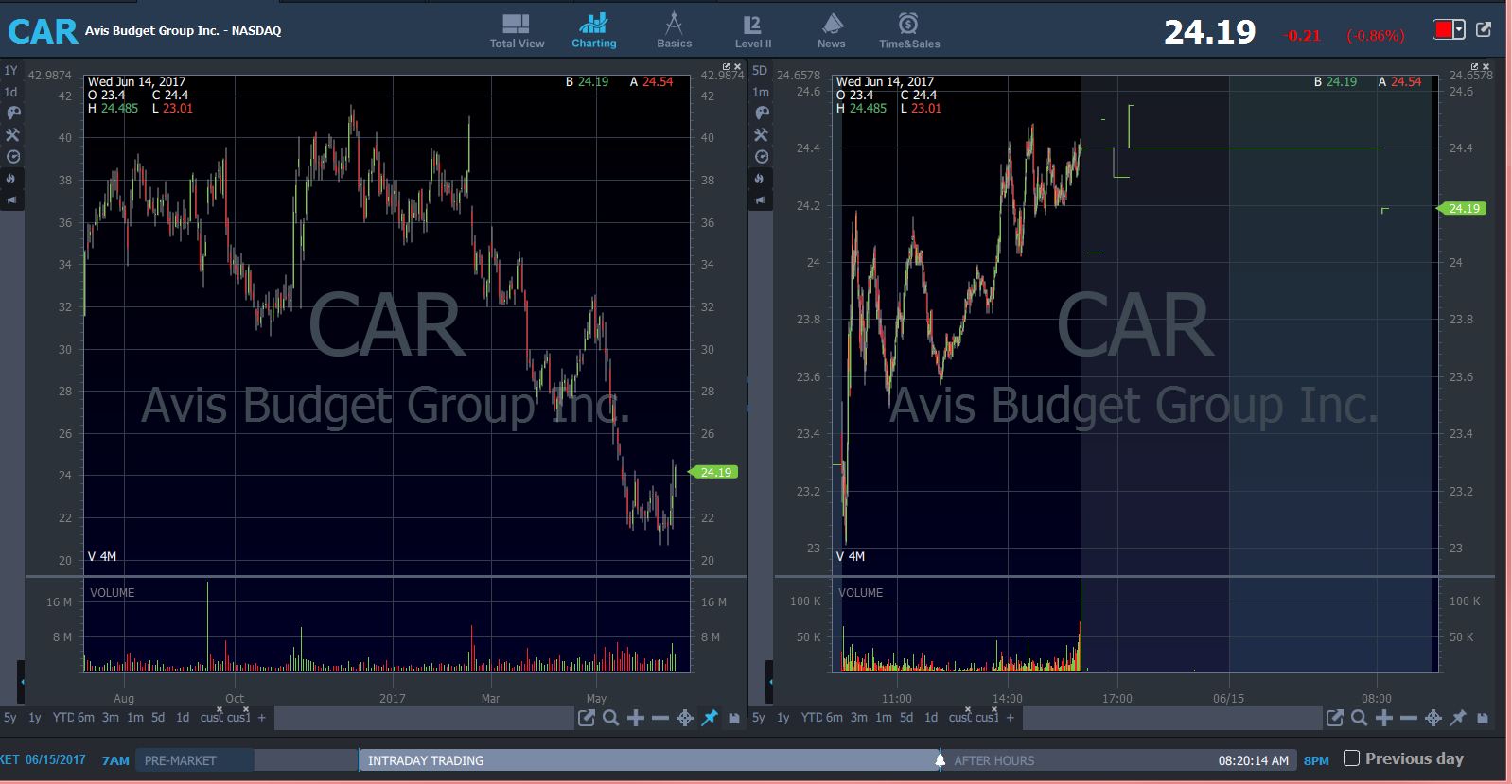Viewport: 1512px width, 784px height.
Task: Set left chart timeframe to 6m
Action: [x=86, y=718]
